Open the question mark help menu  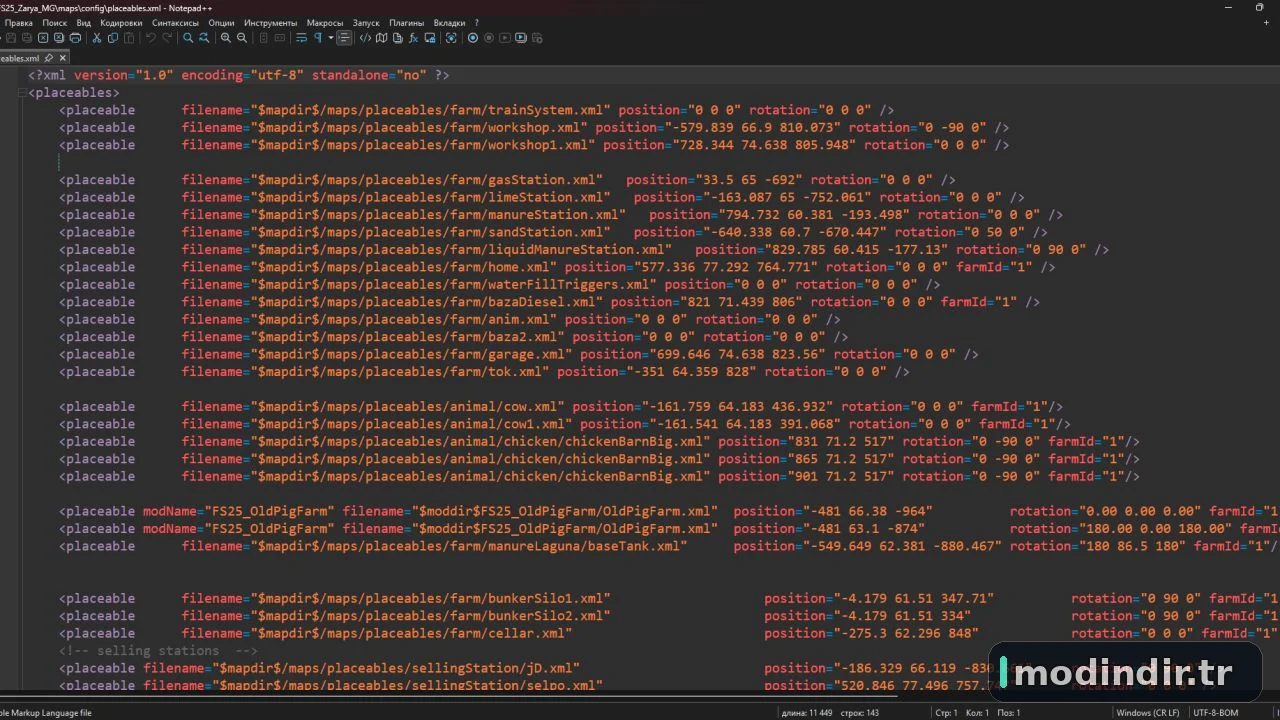(x=476, y=22)
